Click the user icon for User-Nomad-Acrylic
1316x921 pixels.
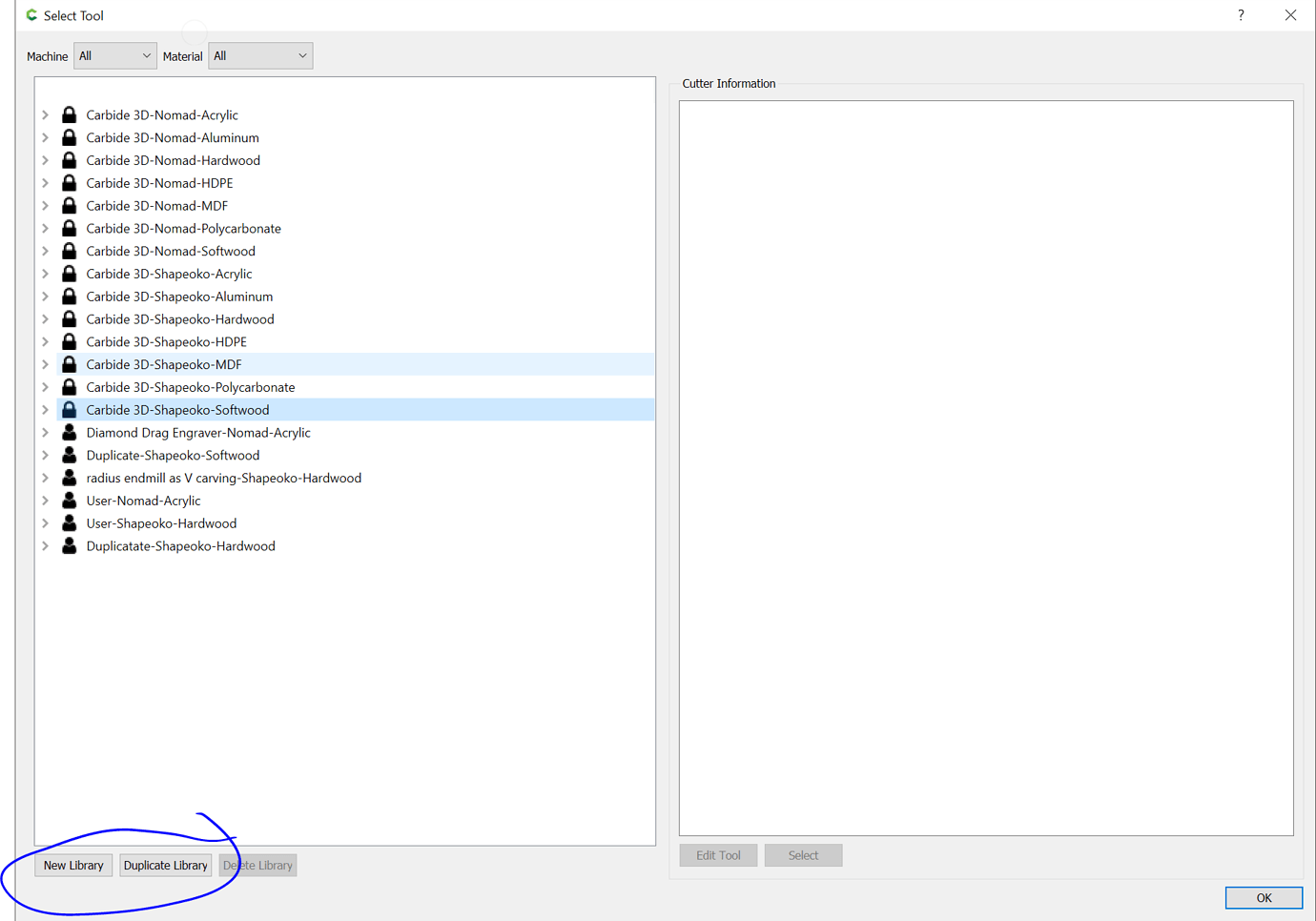(68, 500)
